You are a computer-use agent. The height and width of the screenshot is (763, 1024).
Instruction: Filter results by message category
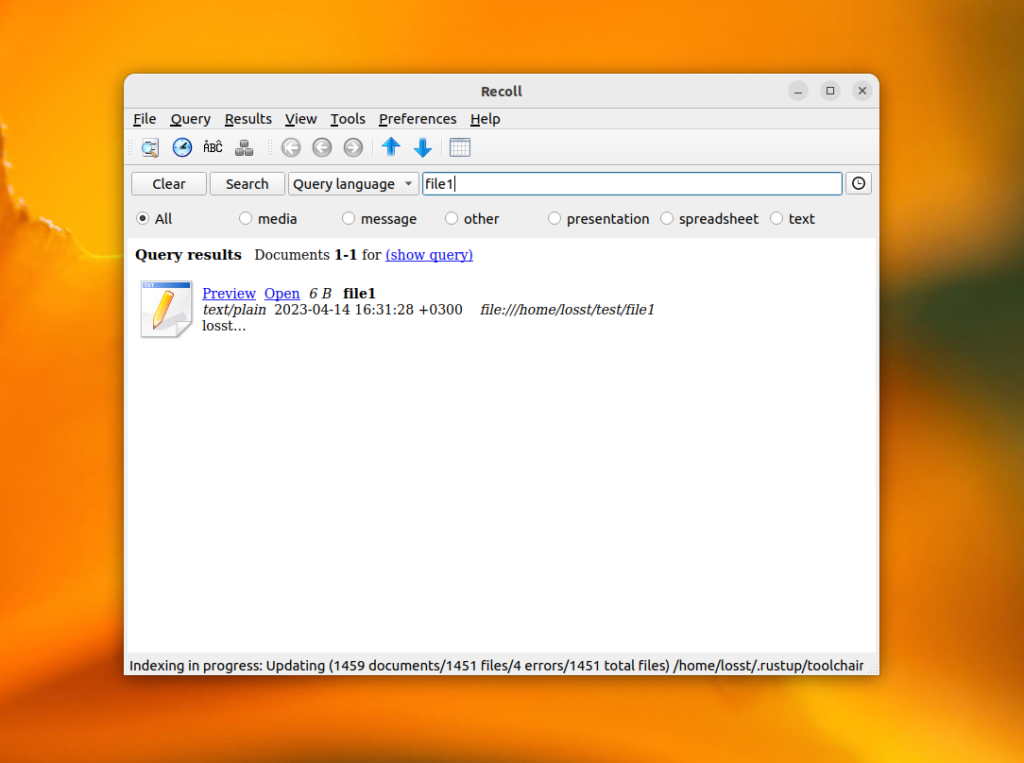click(348, 218)
